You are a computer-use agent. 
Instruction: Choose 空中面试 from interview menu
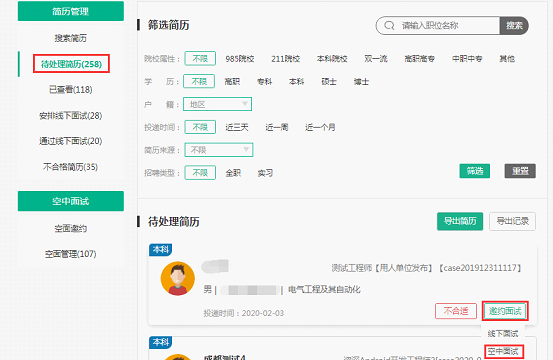pos(504,351)
